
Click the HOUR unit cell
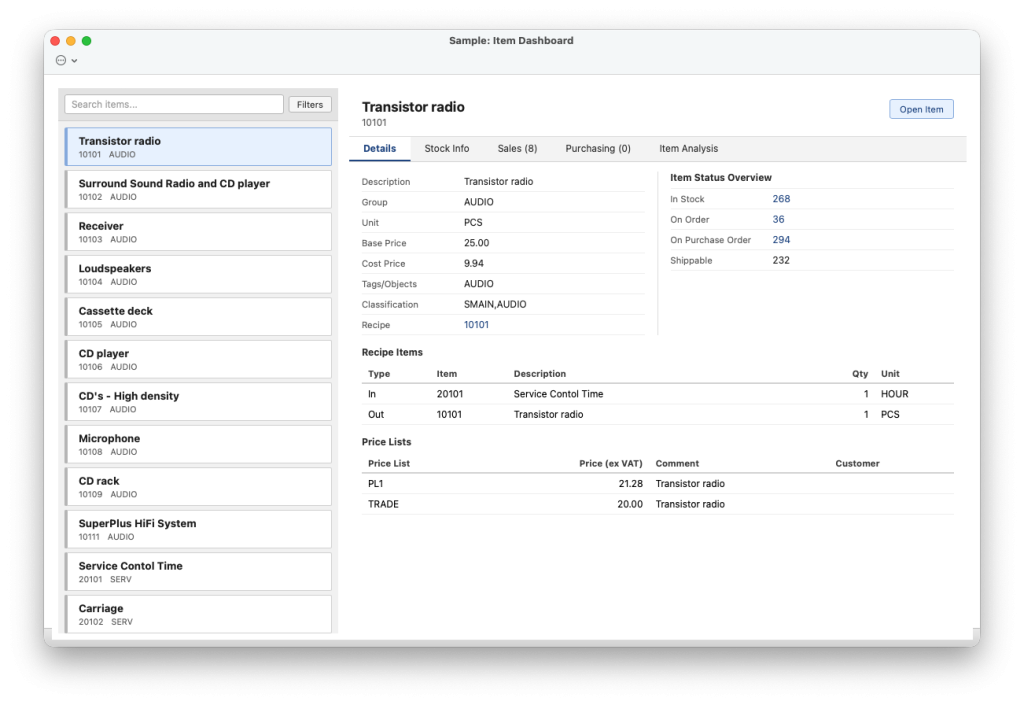pos(895,394)
